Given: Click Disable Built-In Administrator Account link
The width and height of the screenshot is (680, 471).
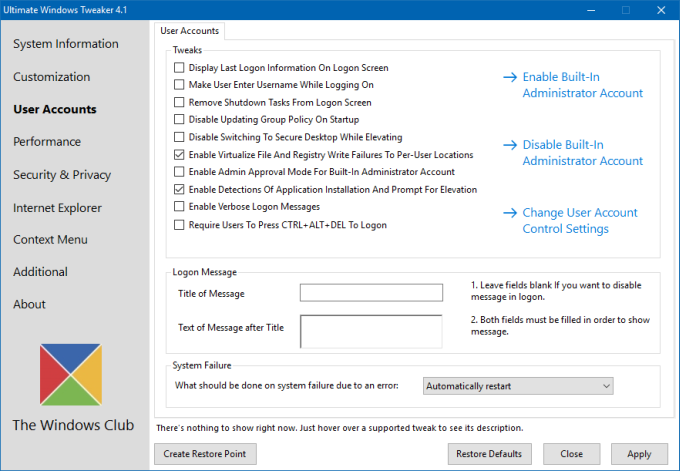Looking at the screenshot, I should (x=582, y=153).
